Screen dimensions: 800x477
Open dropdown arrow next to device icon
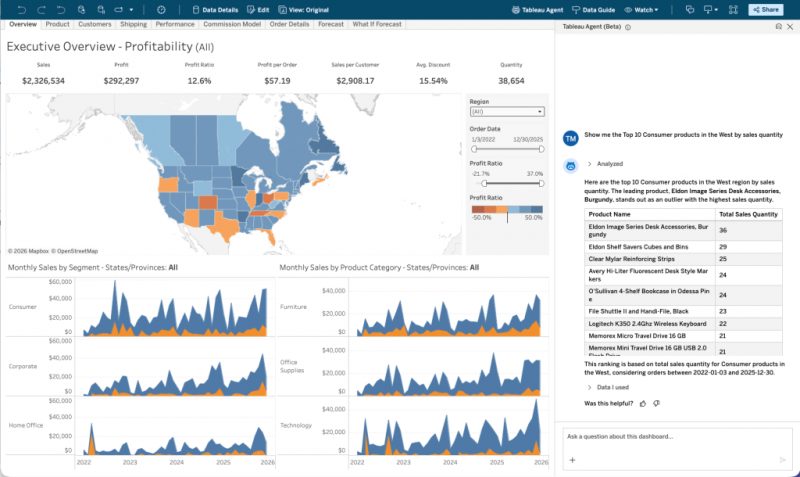pyautogui.click(x=131, y=10)
